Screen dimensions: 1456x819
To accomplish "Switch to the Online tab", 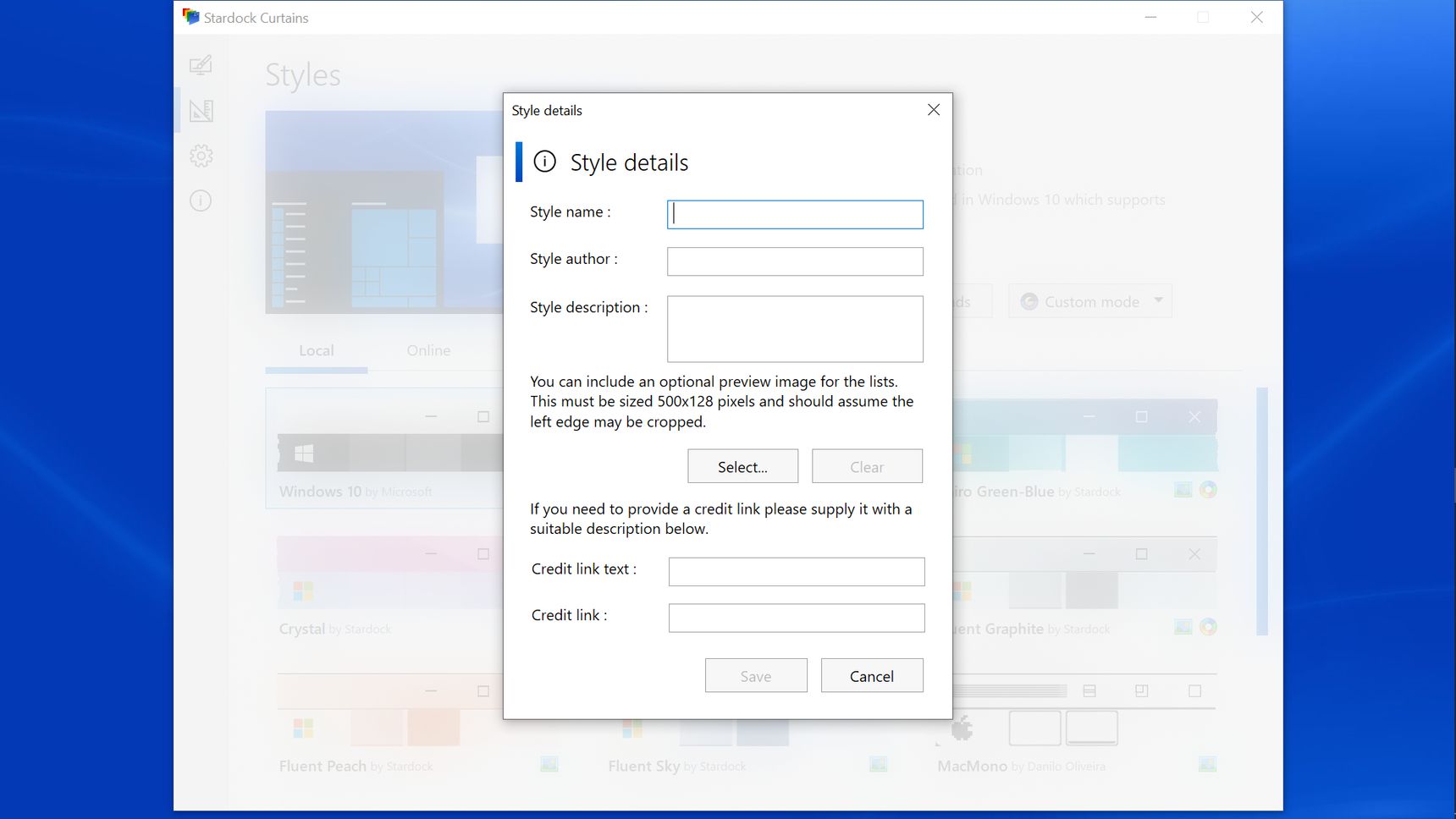I will pyautogui.click(x=428, y=350).
